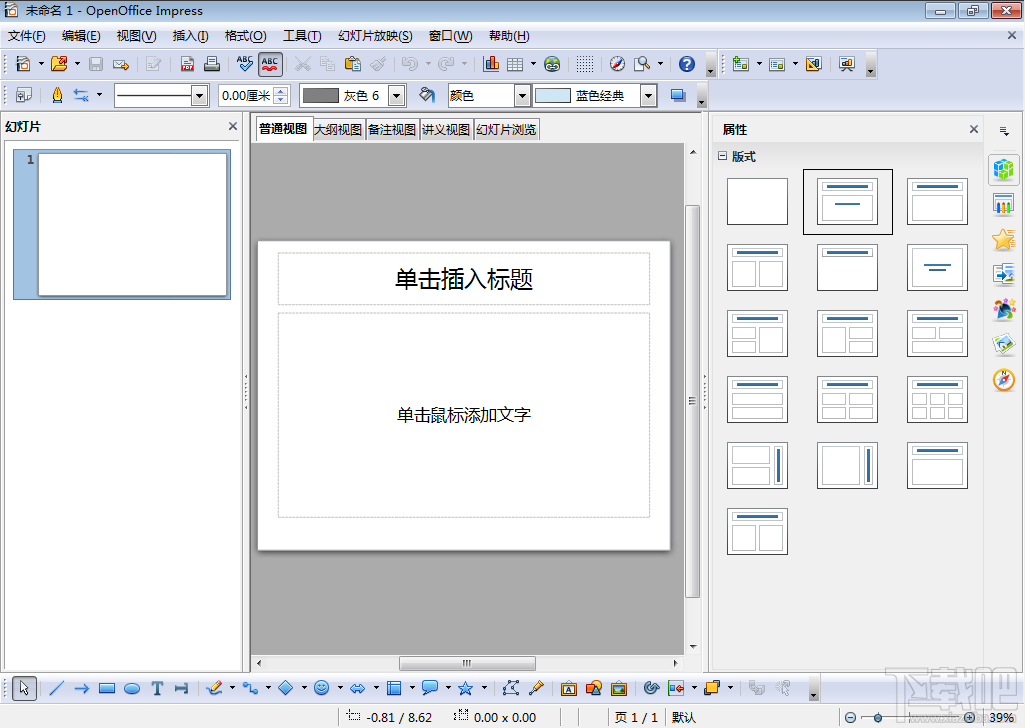The image size is (1025, 728).
Task: Toggle the Line Style pen icon
Action: (x=57, y=95)
